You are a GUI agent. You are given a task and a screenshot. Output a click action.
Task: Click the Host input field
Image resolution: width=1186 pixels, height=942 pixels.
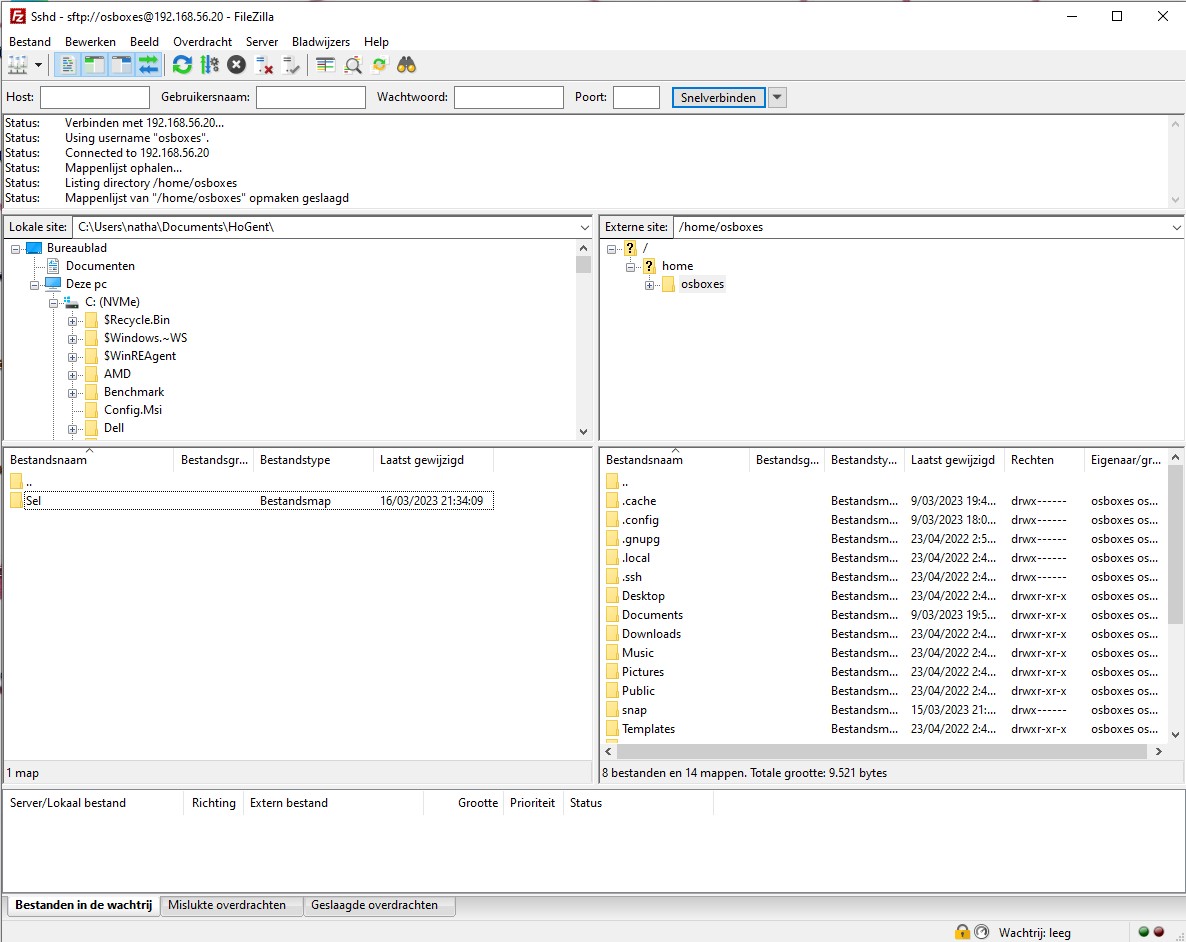coord(95,97)
